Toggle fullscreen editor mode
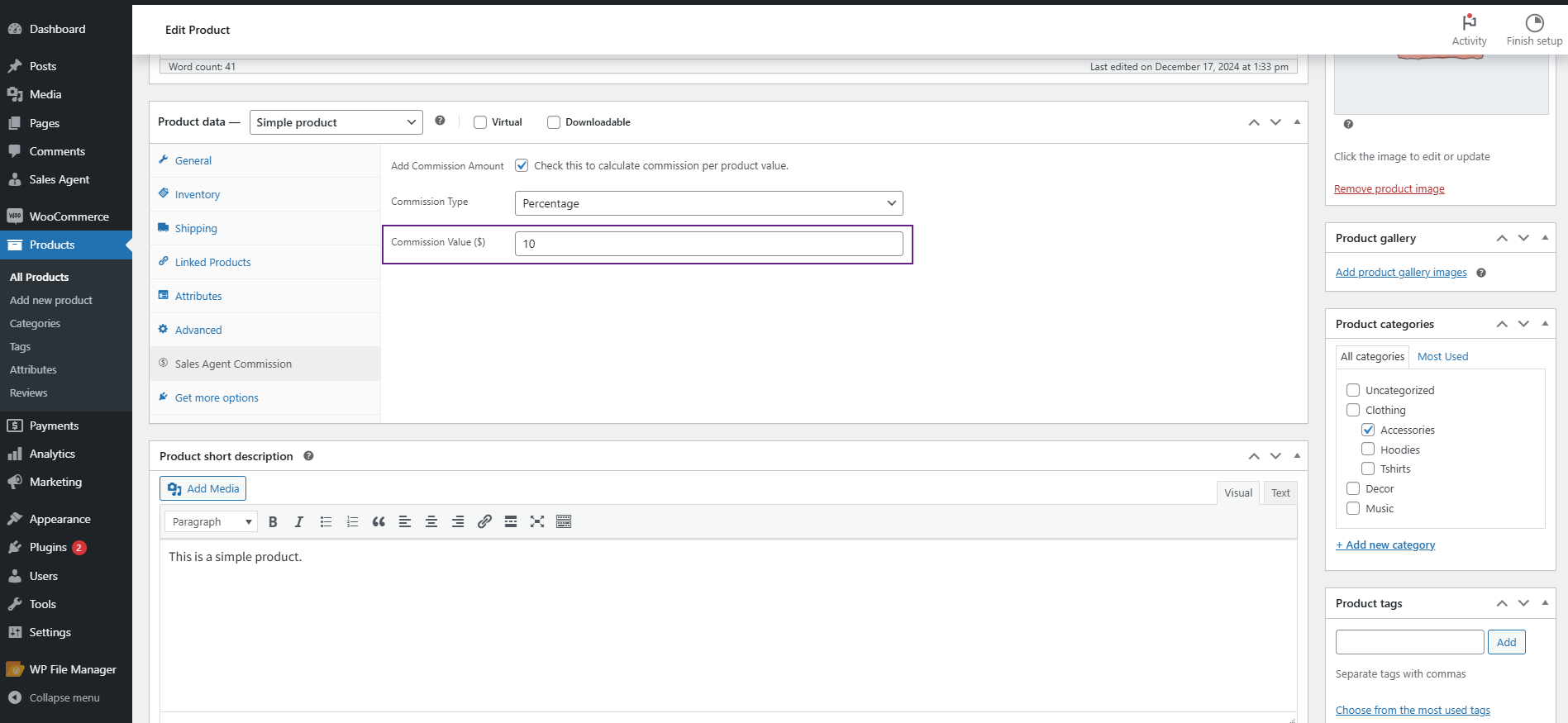This screenshot has height=723, width=1568. tap(537, 521)
